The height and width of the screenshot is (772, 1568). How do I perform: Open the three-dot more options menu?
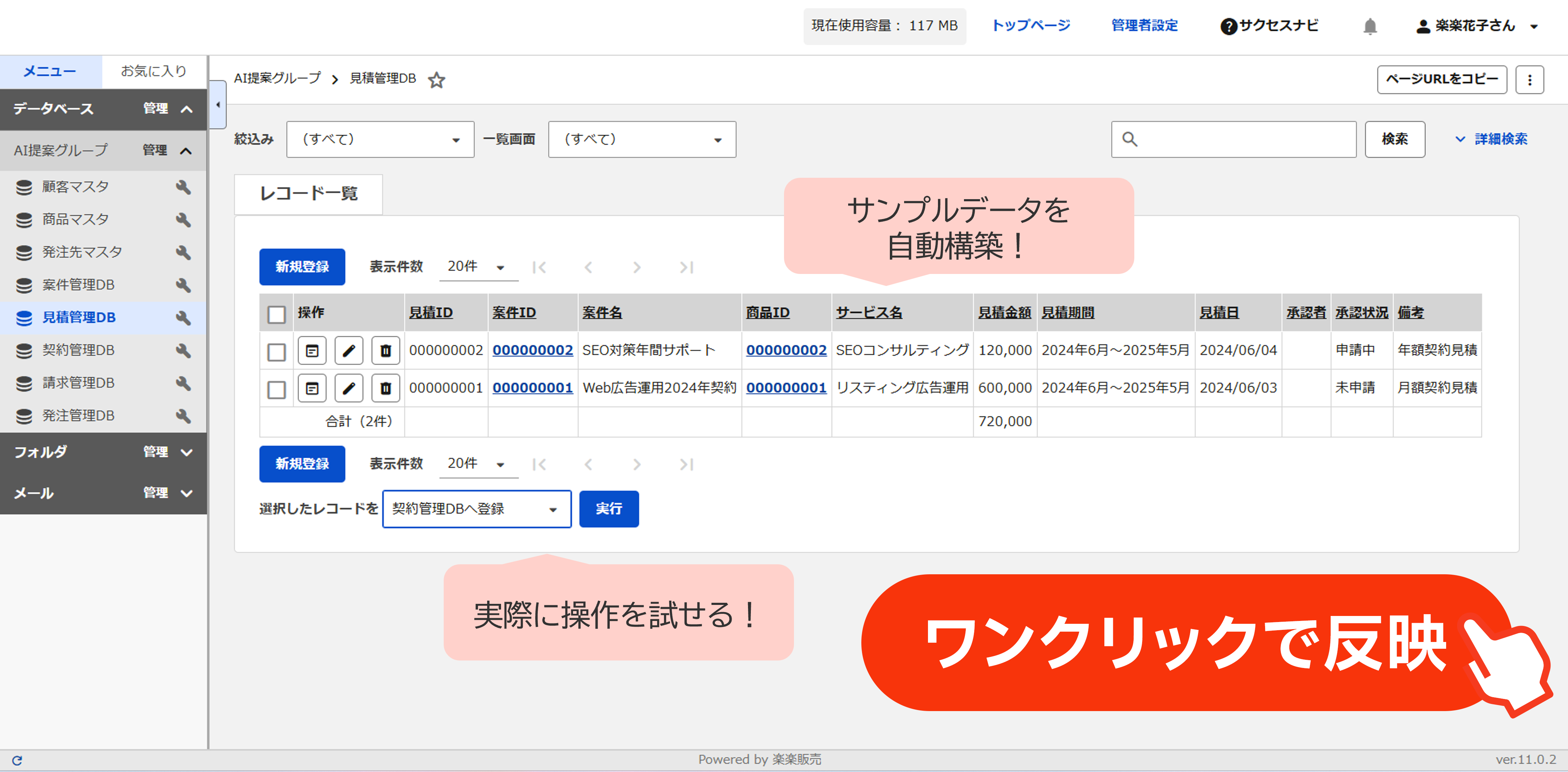pyautogui.click(x=1529, y=80)
